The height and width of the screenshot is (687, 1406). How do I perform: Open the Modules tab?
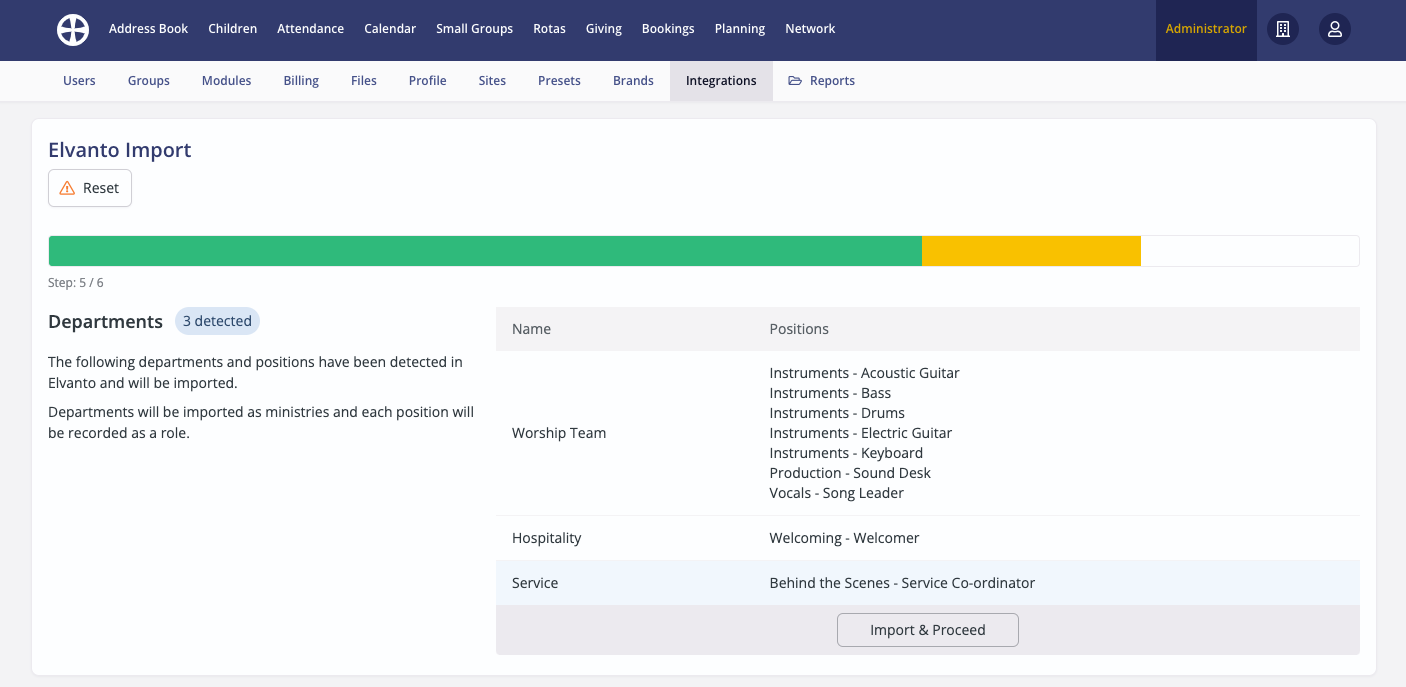tap(226, 81)
